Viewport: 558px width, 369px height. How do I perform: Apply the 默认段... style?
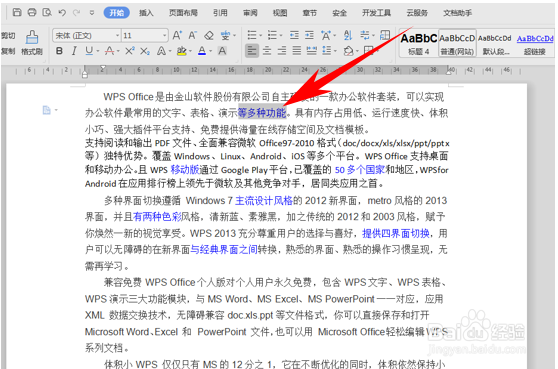[495, 43]
